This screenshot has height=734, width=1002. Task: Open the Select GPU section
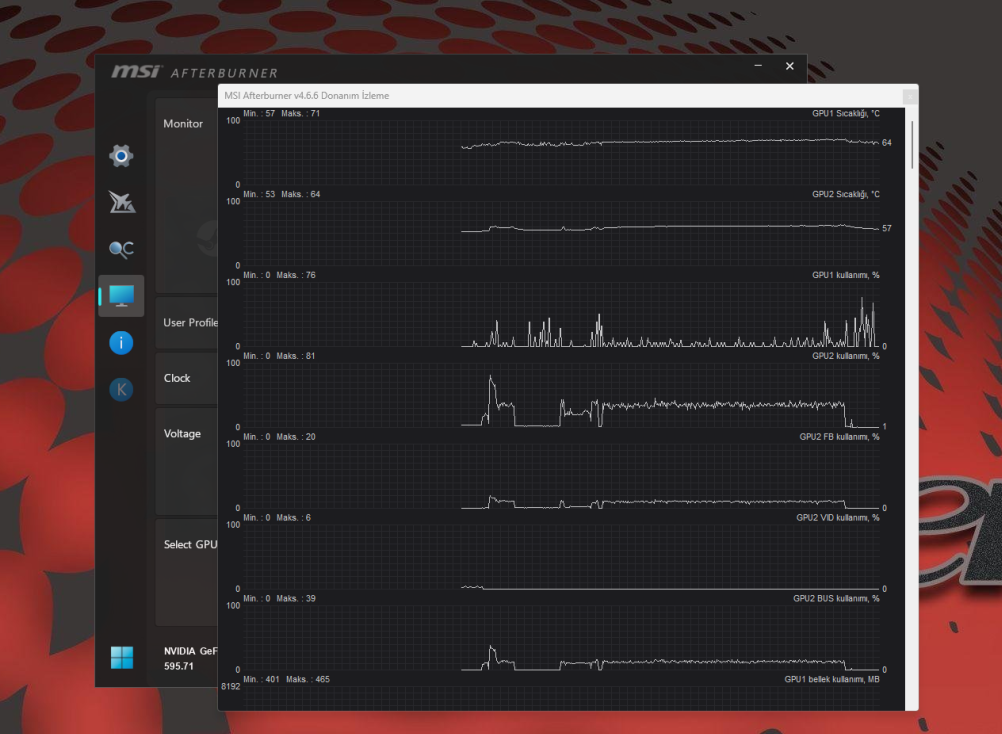[x=187, y=572]
